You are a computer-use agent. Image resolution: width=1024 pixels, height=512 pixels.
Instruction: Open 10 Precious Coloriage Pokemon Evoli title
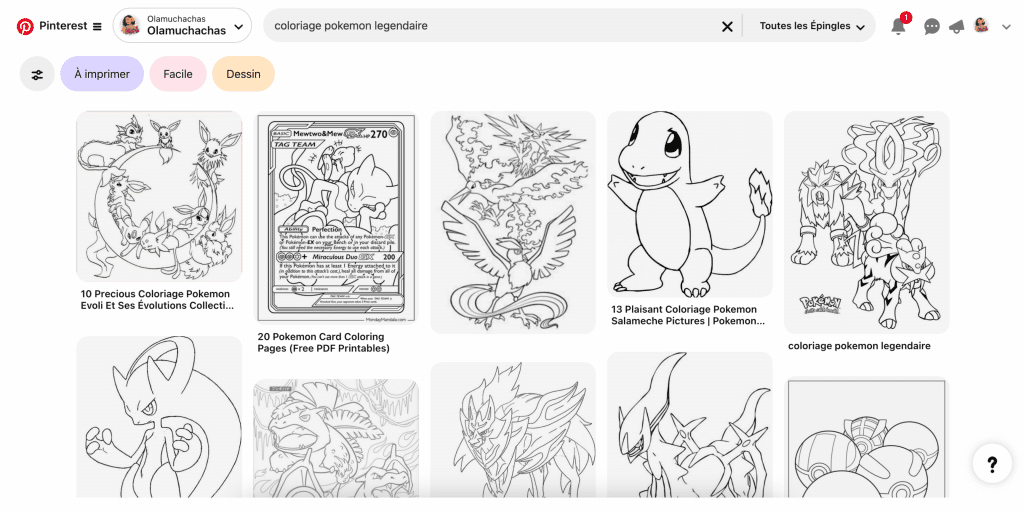(156, 300)
